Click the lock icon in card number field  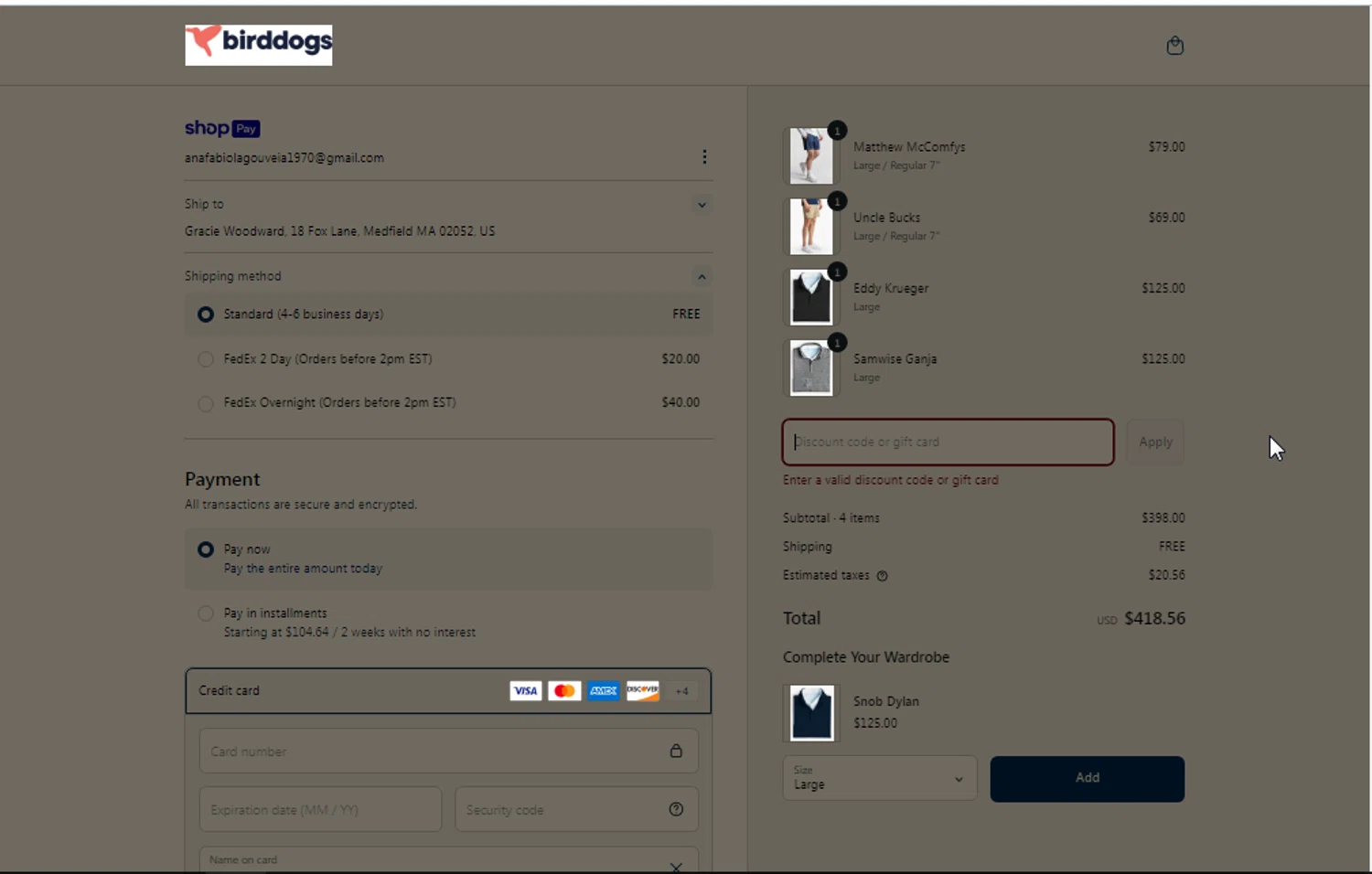pyautogui.click(x=676, y=751)
